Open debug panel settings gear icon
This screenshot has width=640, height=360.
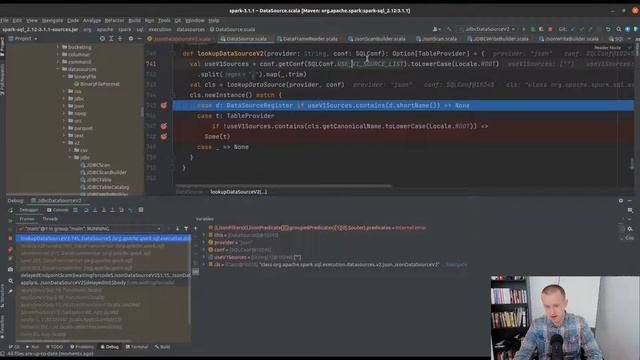621,200
